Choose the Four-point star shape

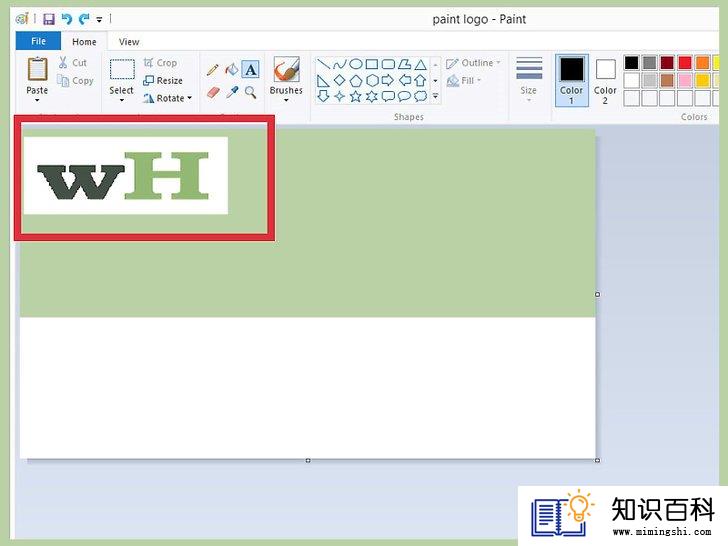339,97
